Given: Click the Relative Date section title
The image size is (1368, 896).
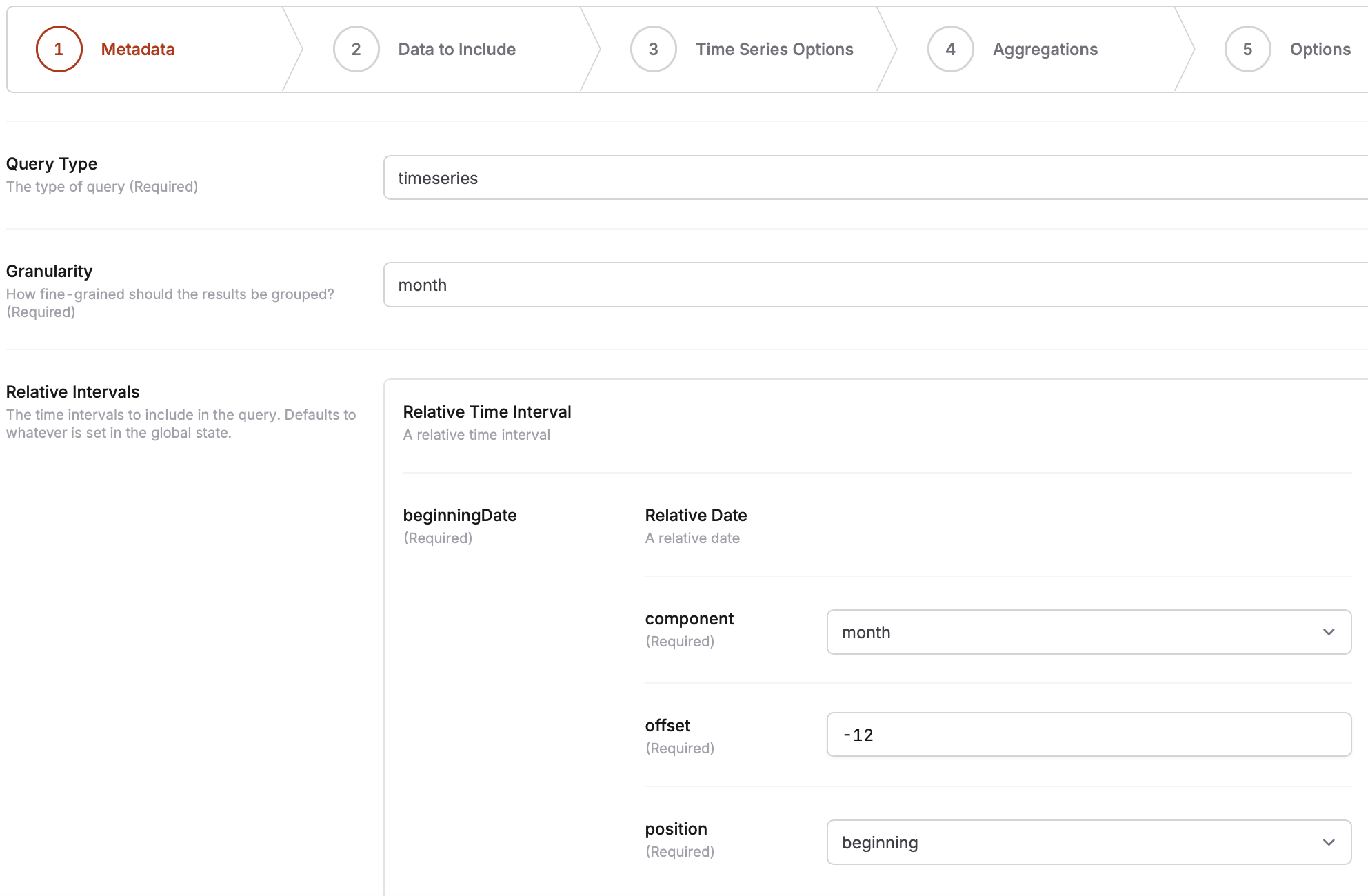Looking at the screenshot, I should 696,515.
